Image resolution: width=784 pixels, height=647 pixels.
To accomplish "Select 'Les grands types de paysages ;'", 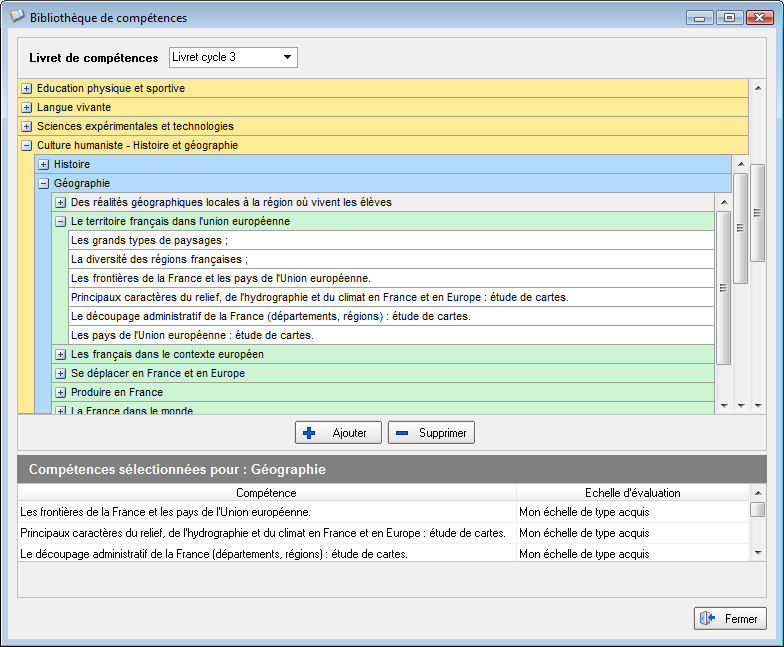I will coord(391,240).
